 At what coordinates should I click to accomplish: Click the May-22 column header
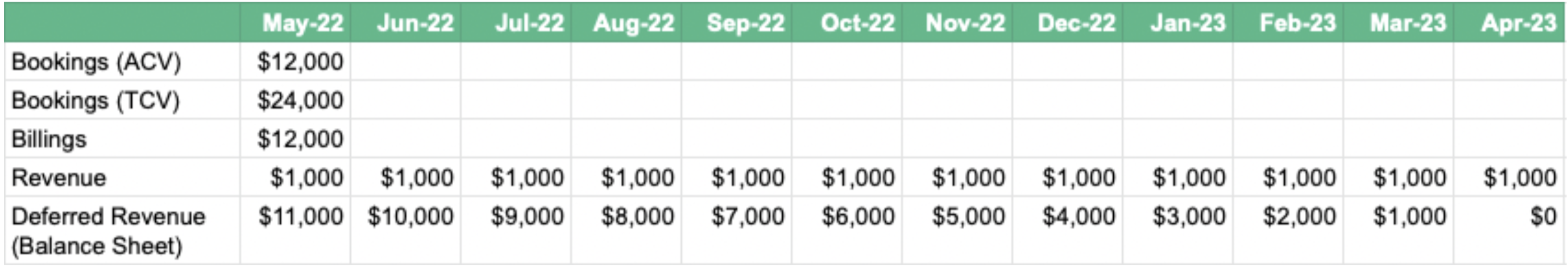click(x=302, y=23)
